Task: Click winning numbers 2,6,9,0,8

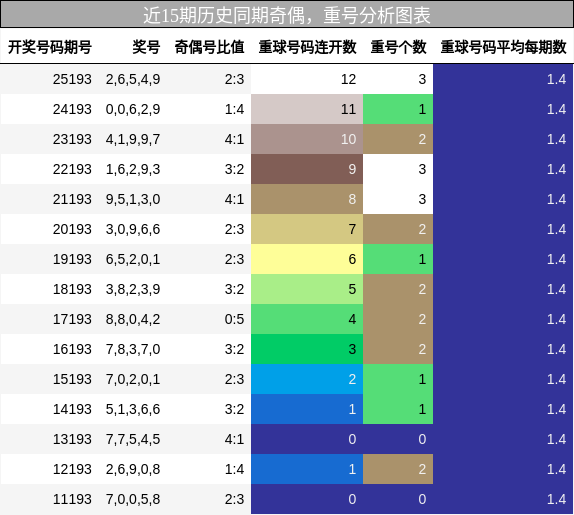Action: tap(133, 469)
